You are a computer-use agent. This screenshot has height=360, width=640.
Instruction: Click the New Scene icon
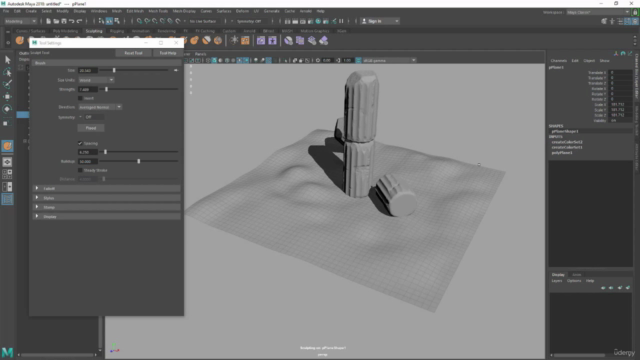[x=49, y=21]
